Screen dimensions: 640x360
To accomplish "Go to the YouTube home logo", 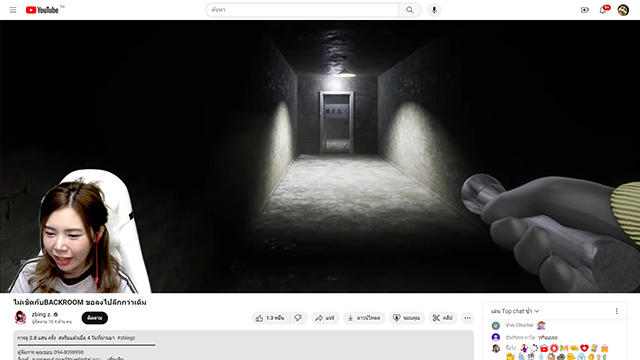I will (x=42, y=10).
